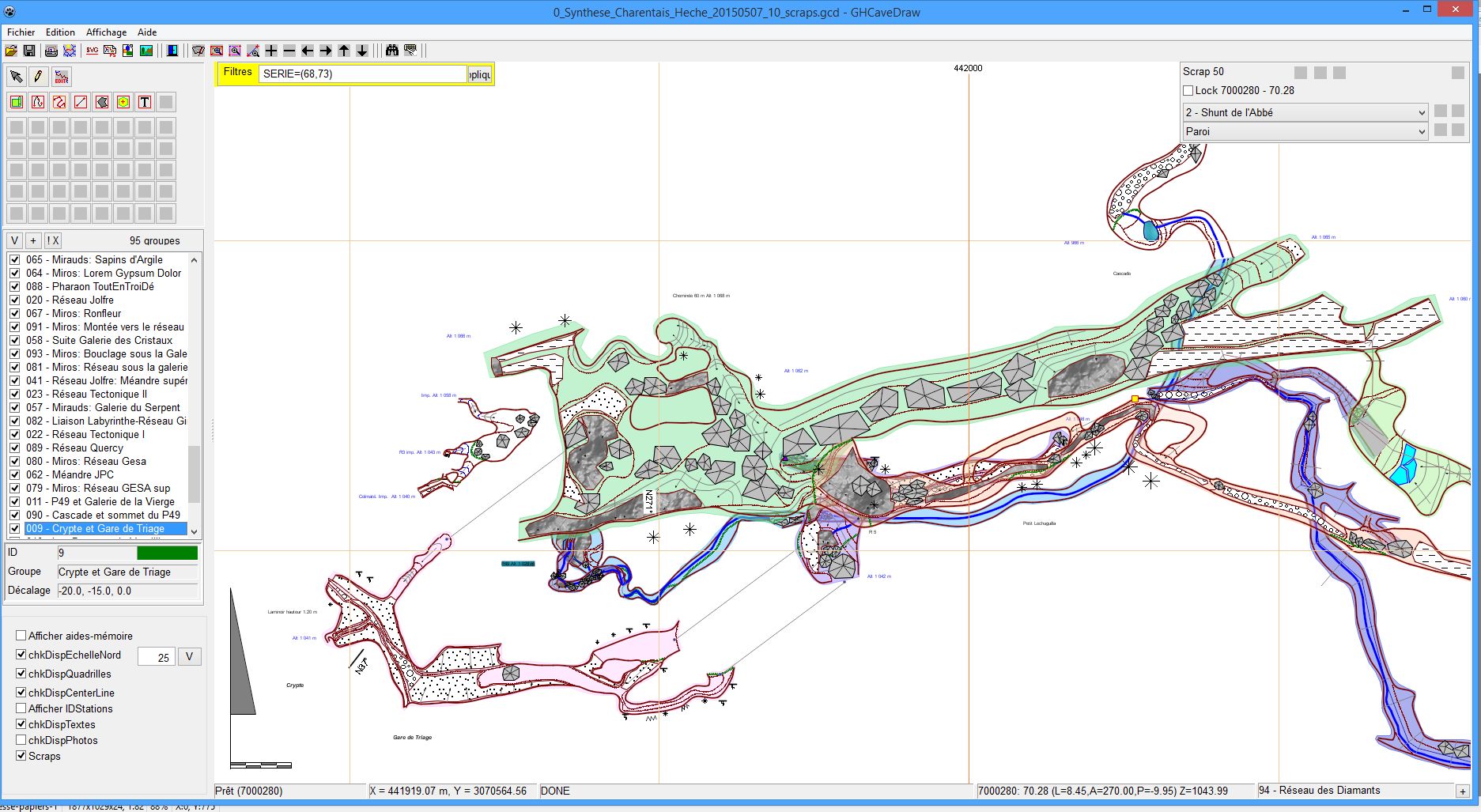The height and width of the screenshot is (812, 1481).
Task: Check the Lock 7000280 - 70.28 box
Action: [1188, 91]
